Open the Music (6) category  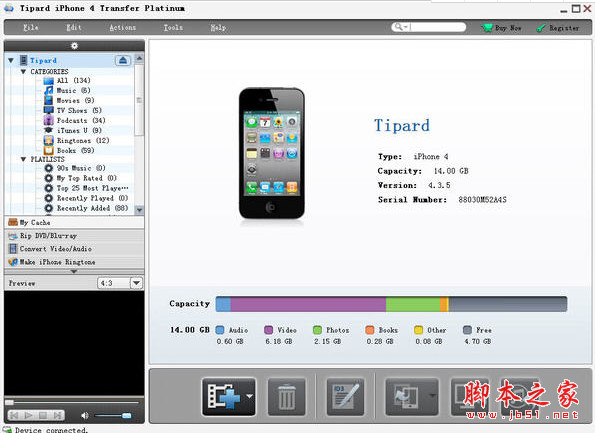(x=67, y=90)
